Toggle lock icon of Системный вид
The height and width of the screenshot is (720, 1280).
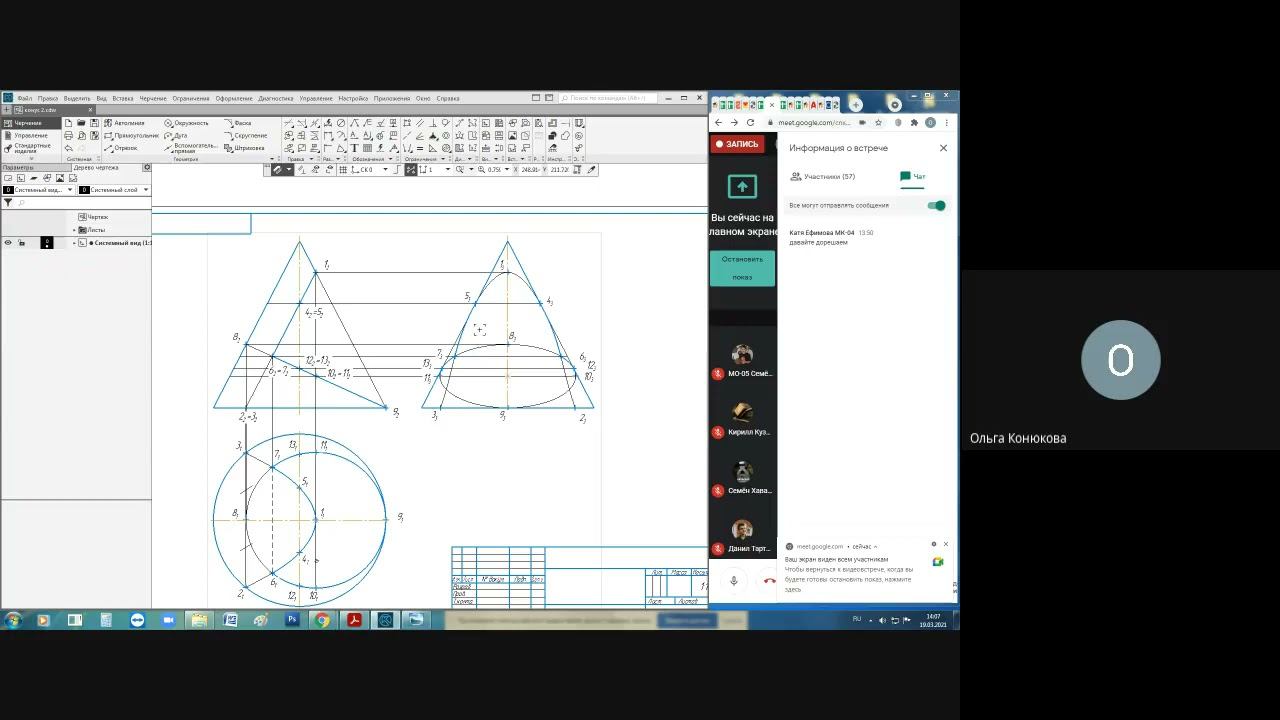coord(22,243)
